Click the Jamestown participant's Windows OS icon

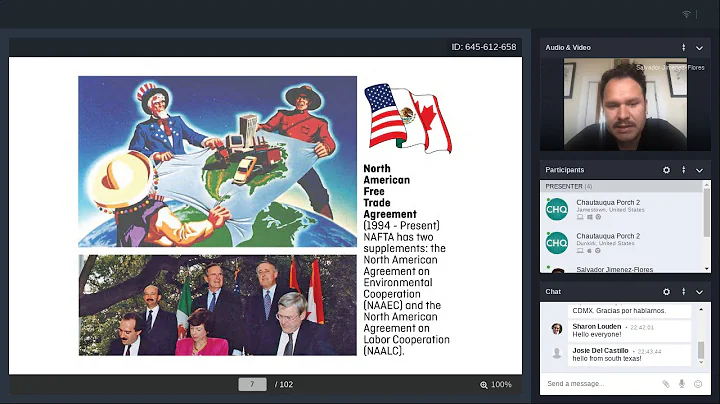[589, 217]
